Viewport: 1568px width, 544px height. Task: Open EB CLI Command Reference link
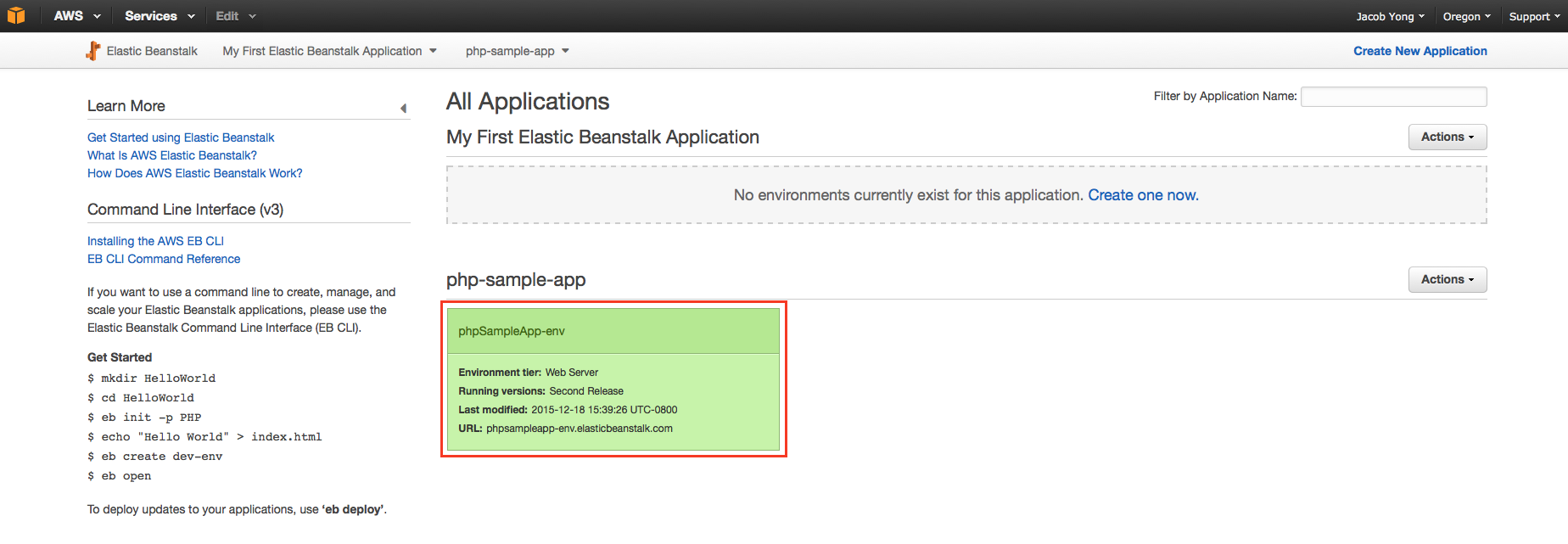point(164,259)
